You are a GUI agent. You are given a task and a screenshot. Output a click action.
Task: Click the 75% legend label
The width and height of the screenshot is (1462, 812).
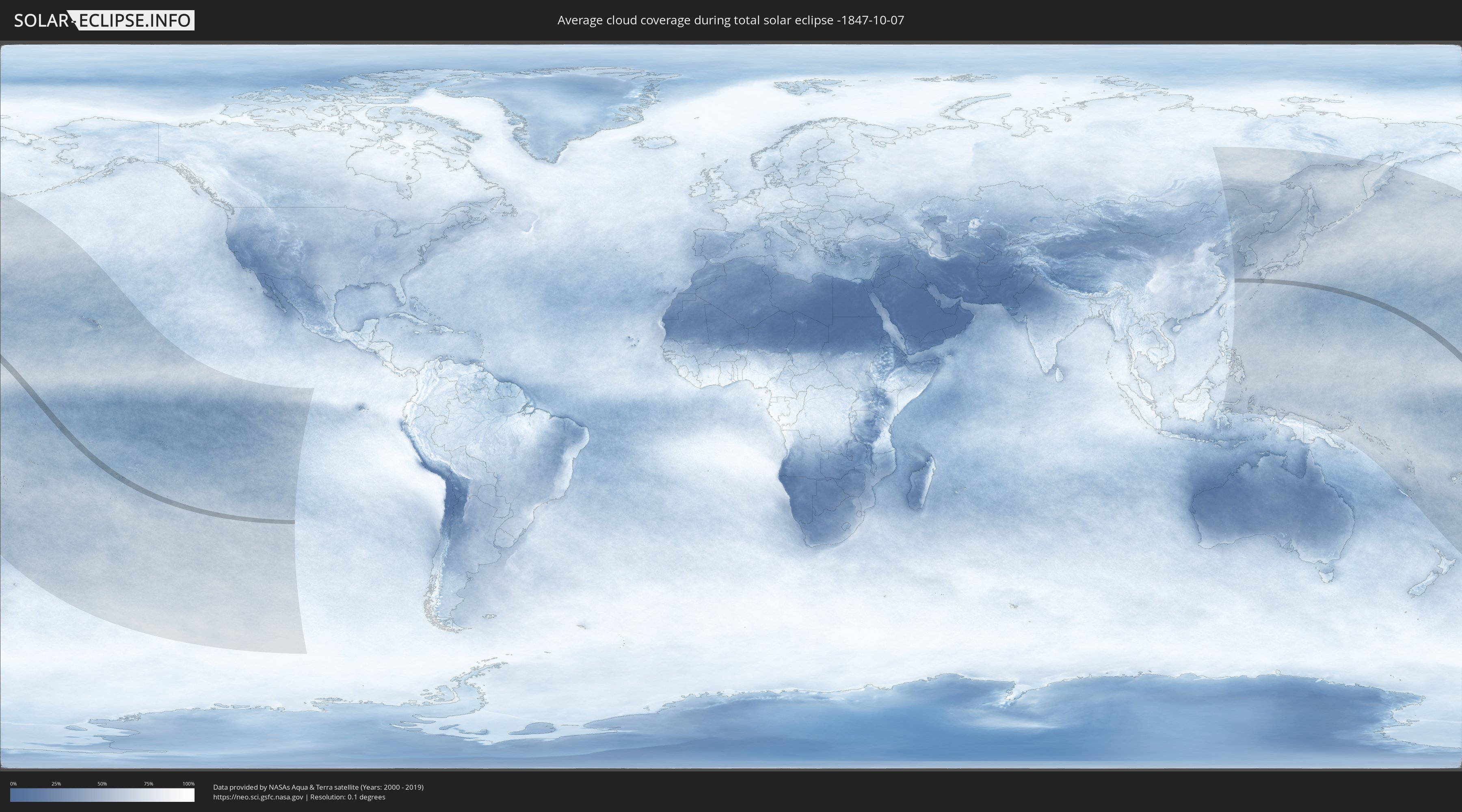(x=148, y=784)
